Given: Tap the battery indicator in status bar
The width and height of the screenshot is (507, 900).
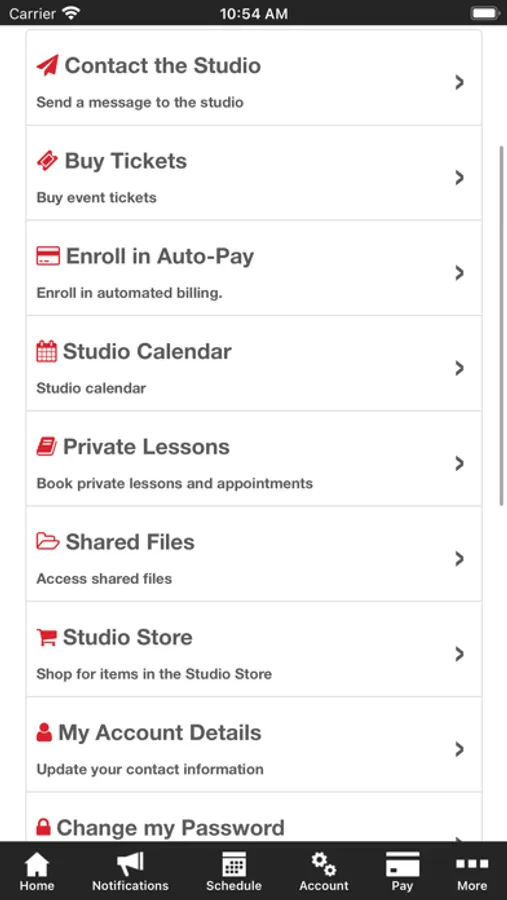Looking at the screenshot, I should (485, 13).
